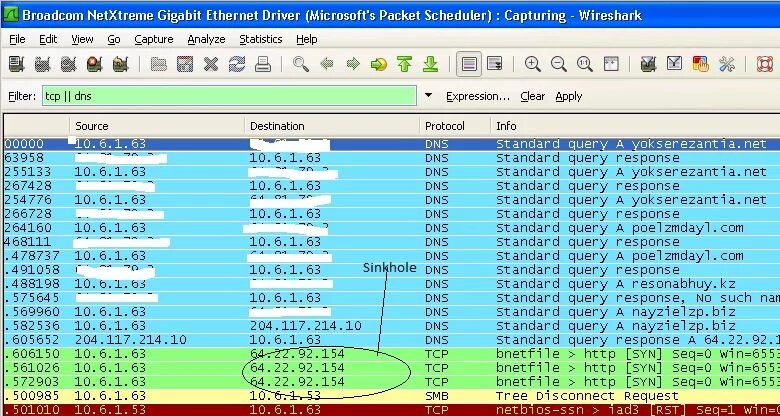This screenshot has width=780, height=416.
Task: Print packets with the printer icon
Action: point(263,64)
